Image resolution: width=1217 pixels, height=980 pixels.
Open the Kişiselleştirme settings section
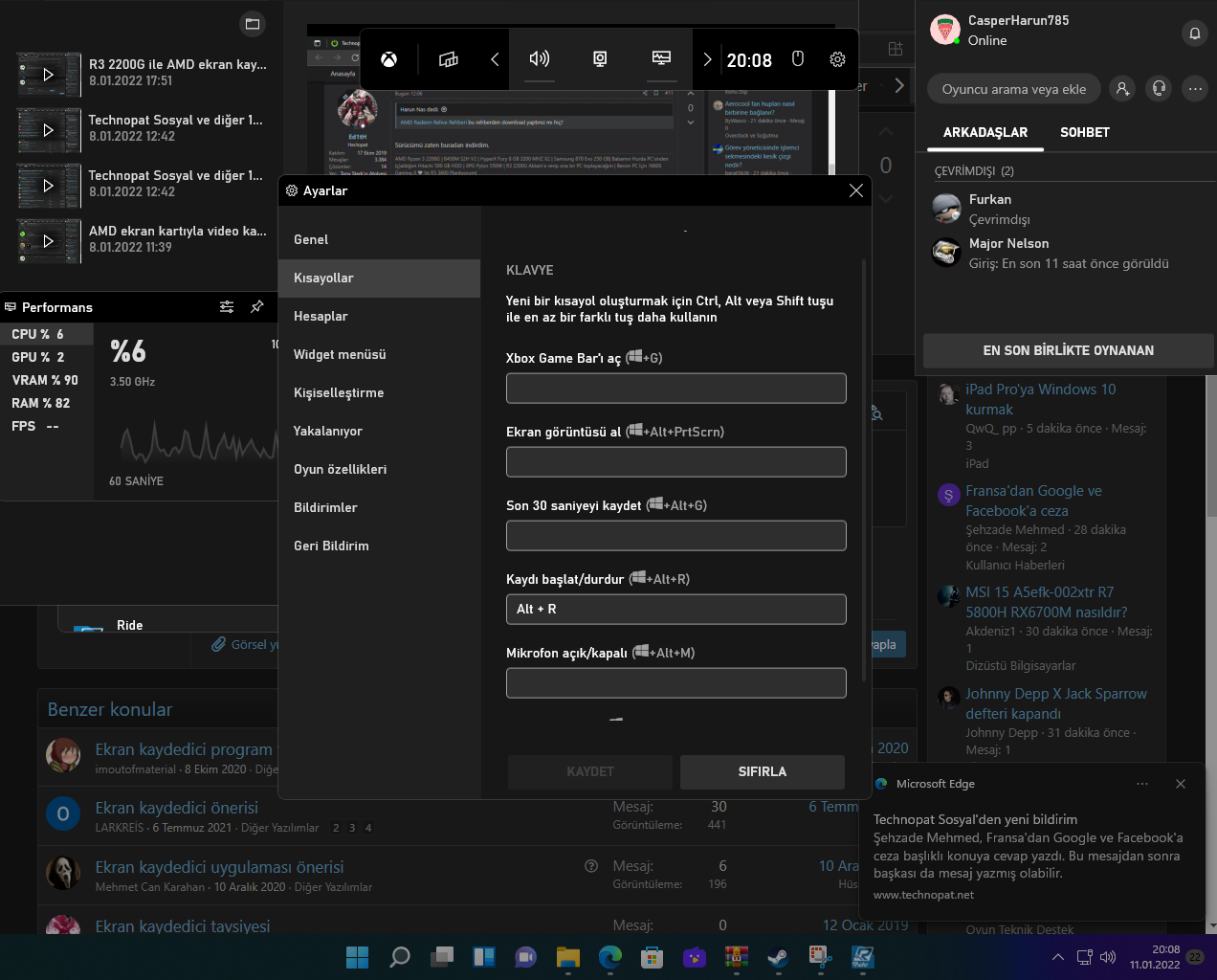coord(379,392)
